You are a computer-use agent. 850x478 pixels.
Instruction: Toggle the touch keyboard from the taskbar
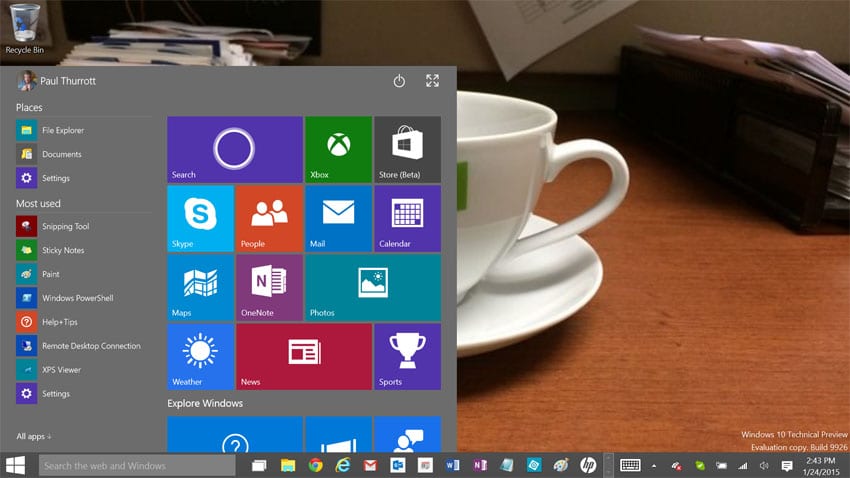630,465
